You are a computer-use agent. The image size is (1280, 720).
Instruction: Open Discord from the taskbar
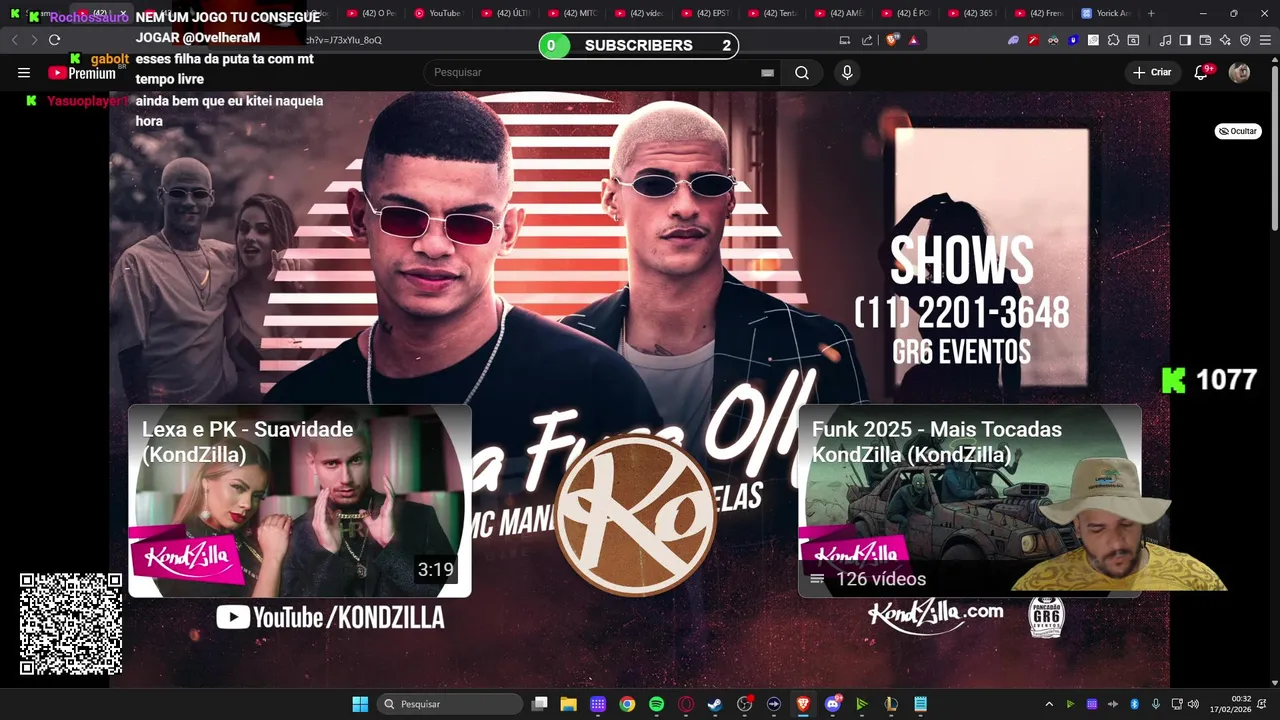pos(833,704)
